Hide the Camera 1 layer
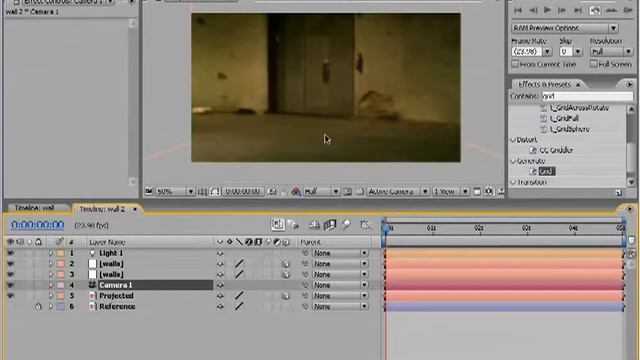Viewport: 640px width, 360px height. (x=10, y=285)
